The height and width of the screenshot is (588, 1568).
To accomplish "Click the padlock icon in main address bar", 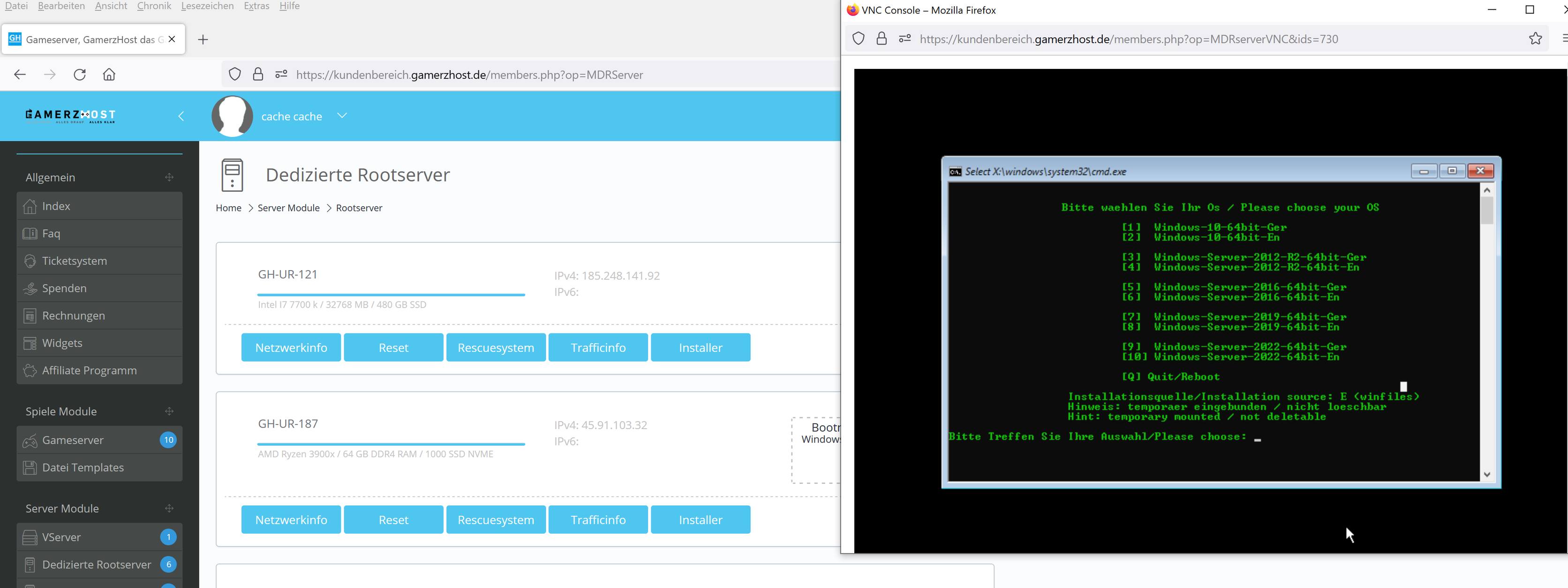I will 258,74.
